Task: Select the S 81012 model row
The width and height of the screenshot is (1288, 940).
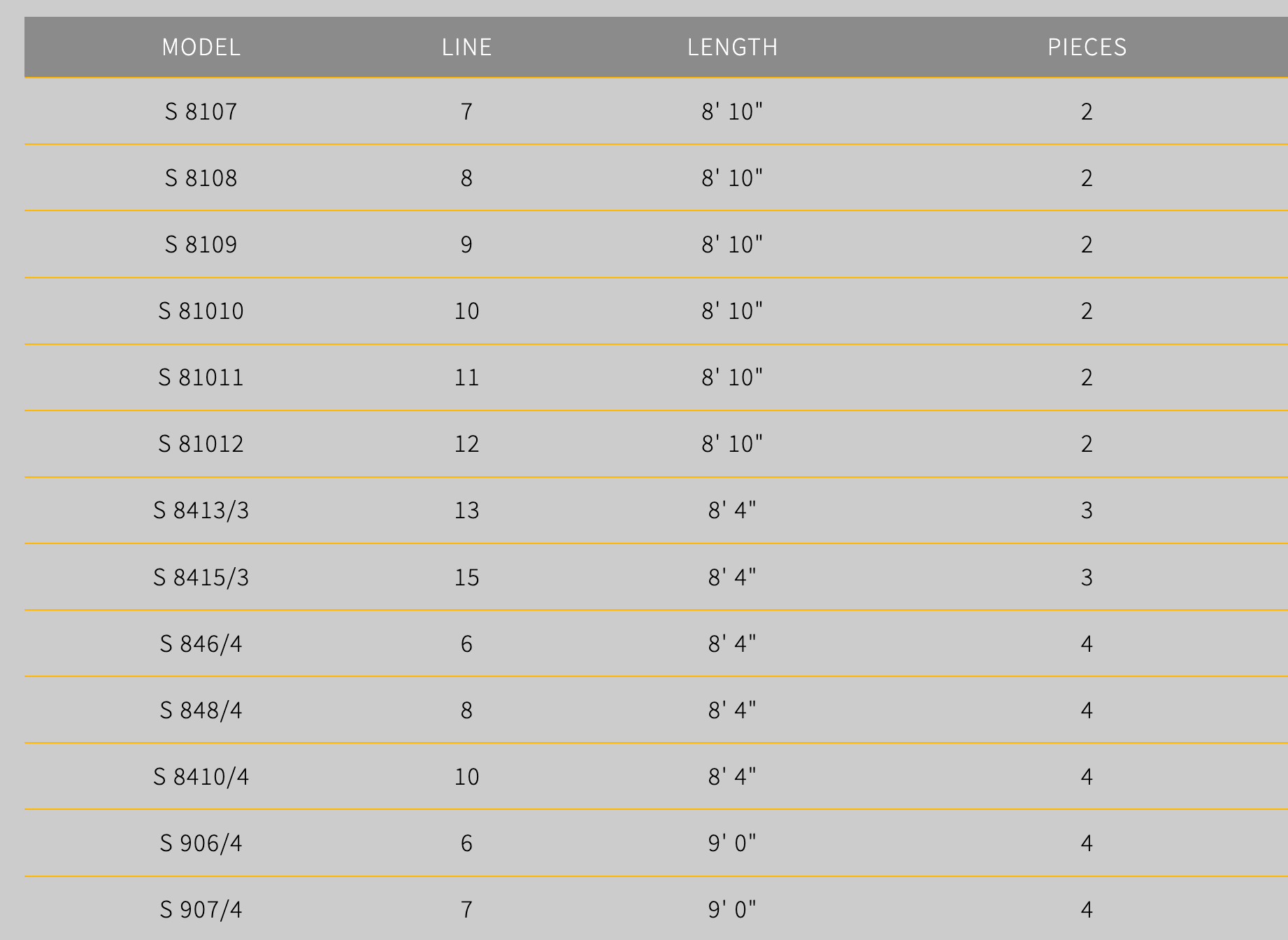Action: [201, 443]
